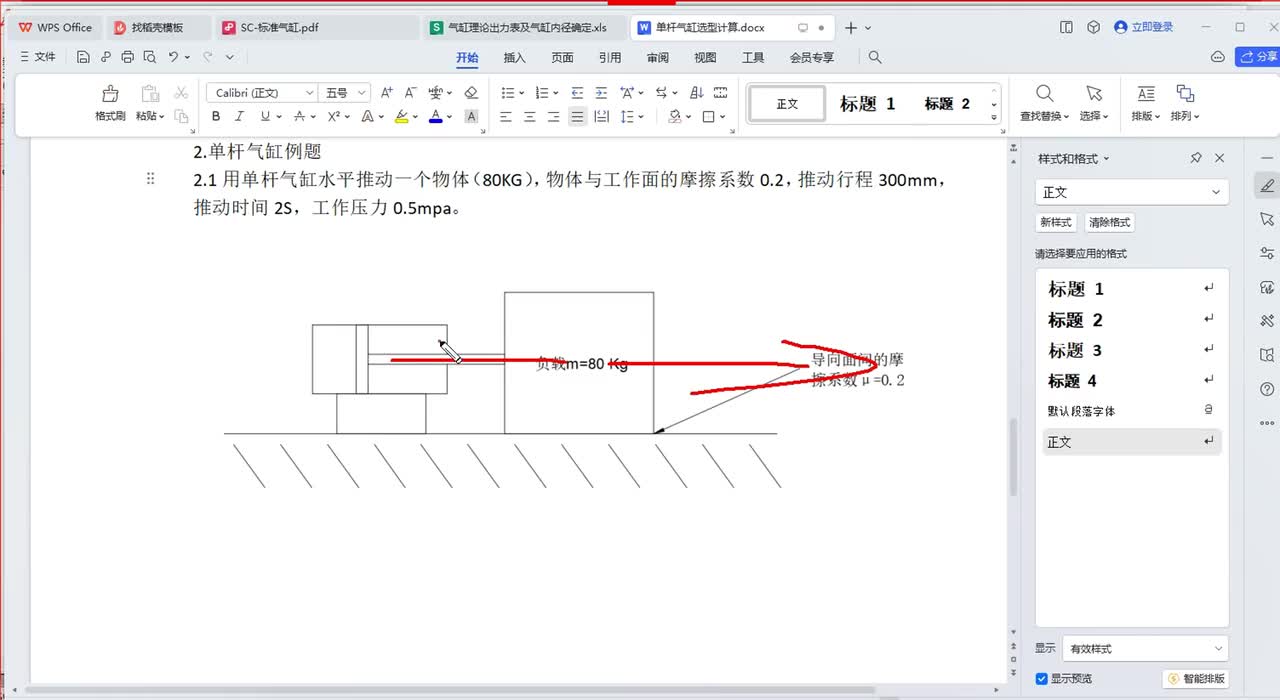The height and width of the screenshot is (700, 1280).
Task: Decrease paragraph indent
Action: pyautogui.click(x=577, y=93)
